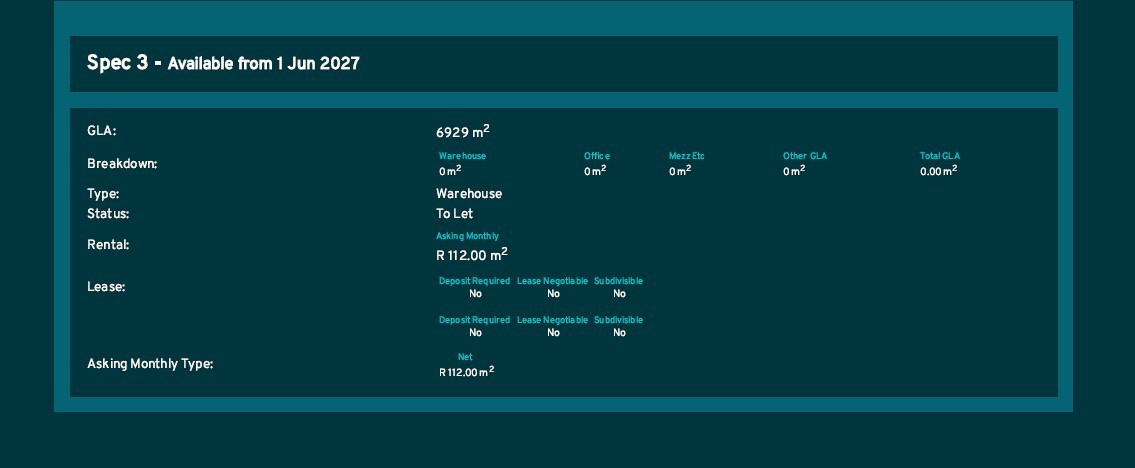Viewport: 1135px width, 468px height.
Task: Select the '0 m²' value under Other GLA
Action: [x=793, y=171]
